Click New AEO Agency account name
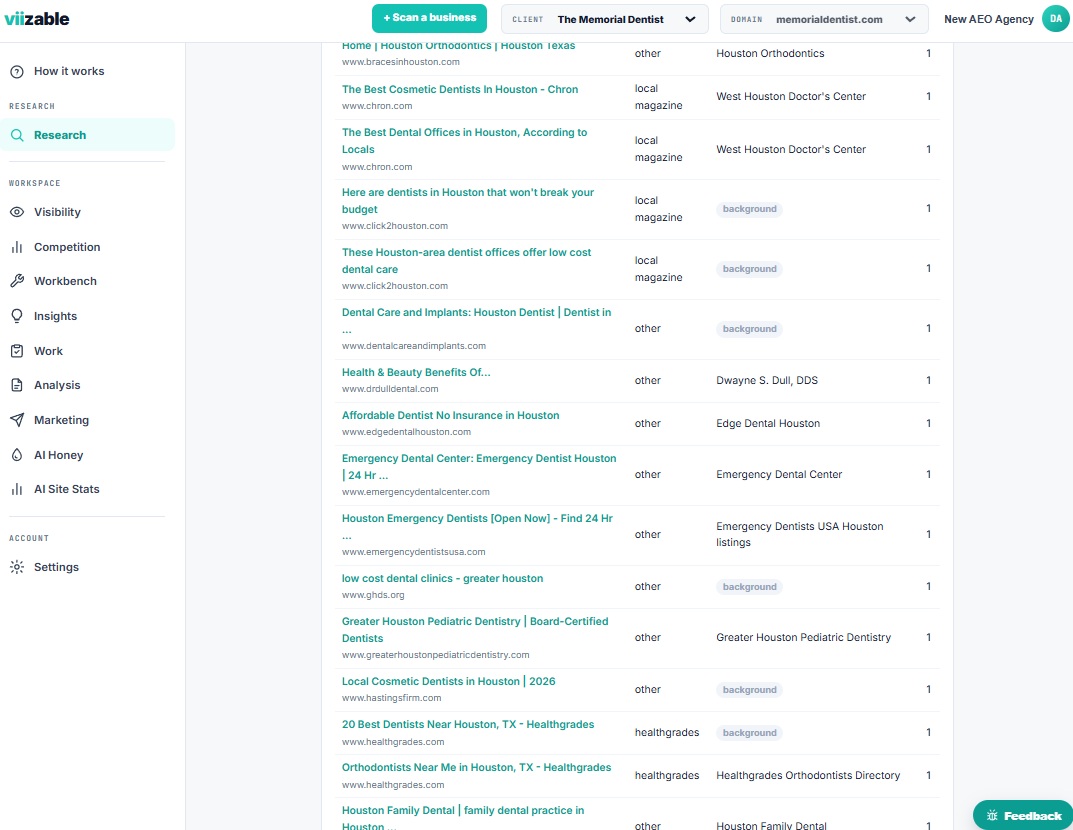 tap(989, 19)
